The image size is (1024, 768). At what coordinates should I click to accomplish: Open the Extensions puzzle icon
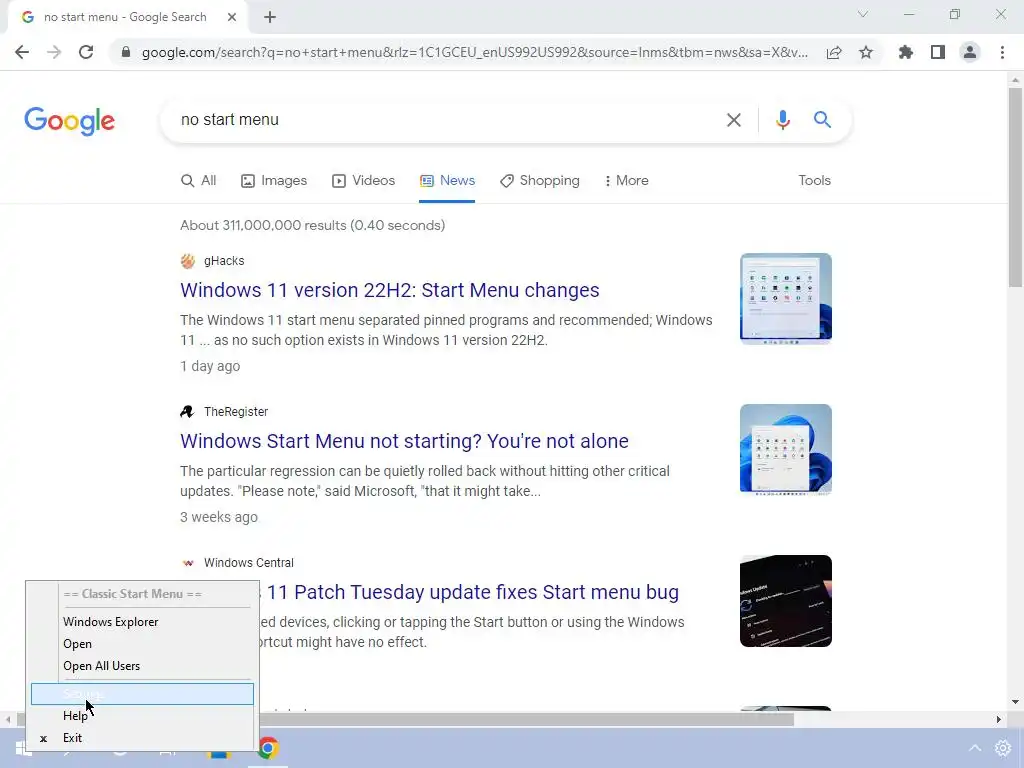905,52
